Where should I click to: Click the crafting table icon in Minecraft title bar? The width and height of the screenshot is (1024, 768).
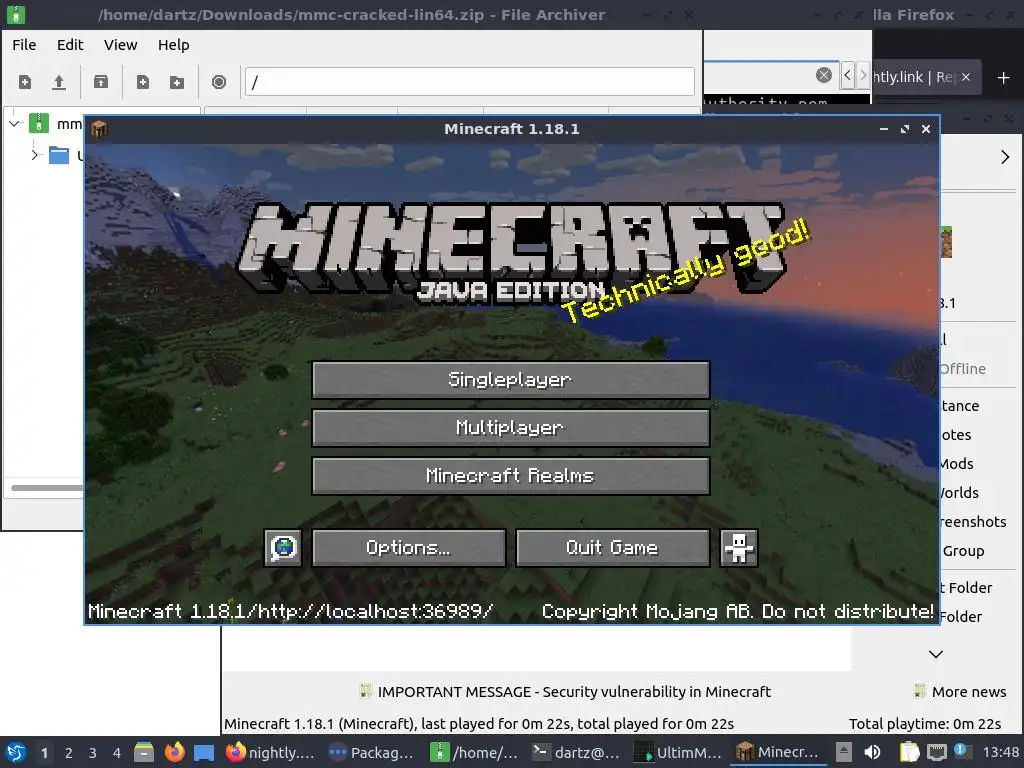pos(99,129)
